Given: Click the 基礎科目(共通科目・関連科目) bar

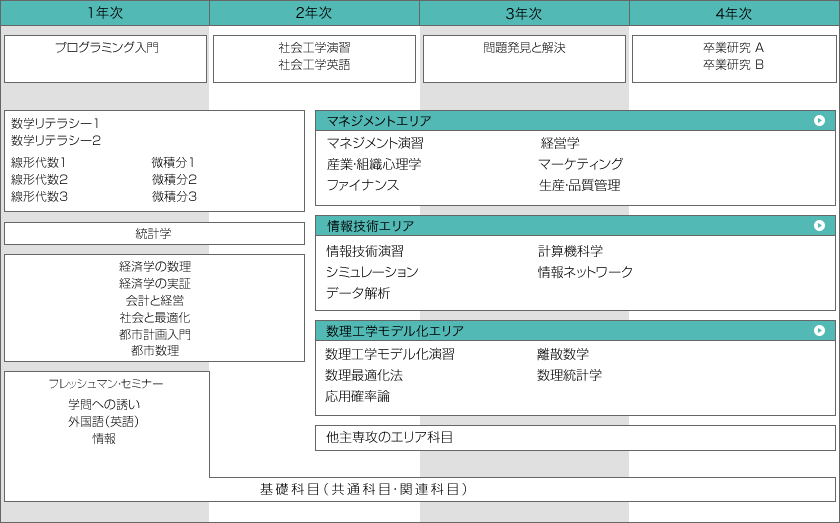Looking at the screenshot, I should [364, 489].
